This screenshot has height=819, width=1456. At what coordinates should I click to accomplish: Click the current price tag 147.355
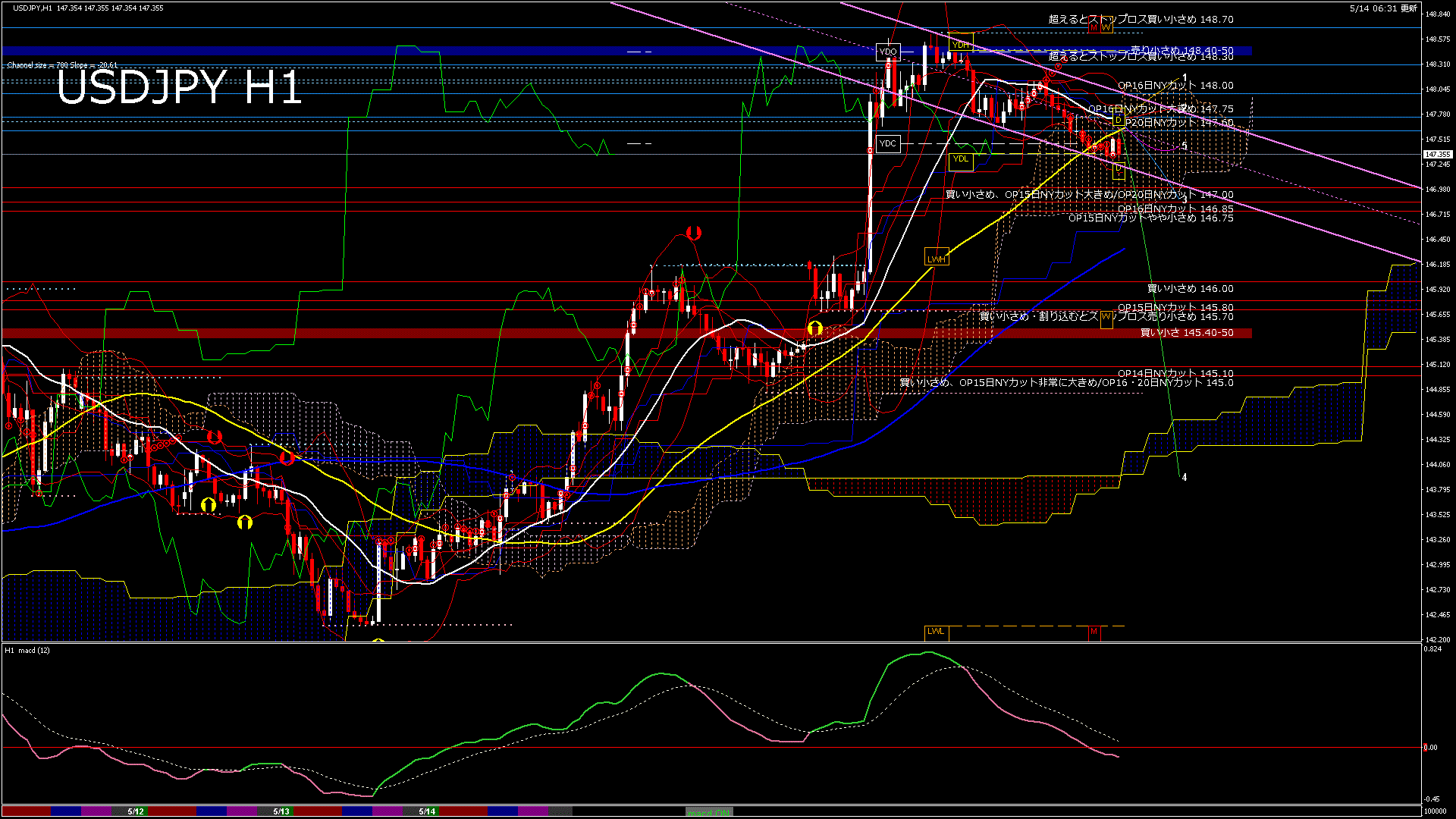point(1437,154)
